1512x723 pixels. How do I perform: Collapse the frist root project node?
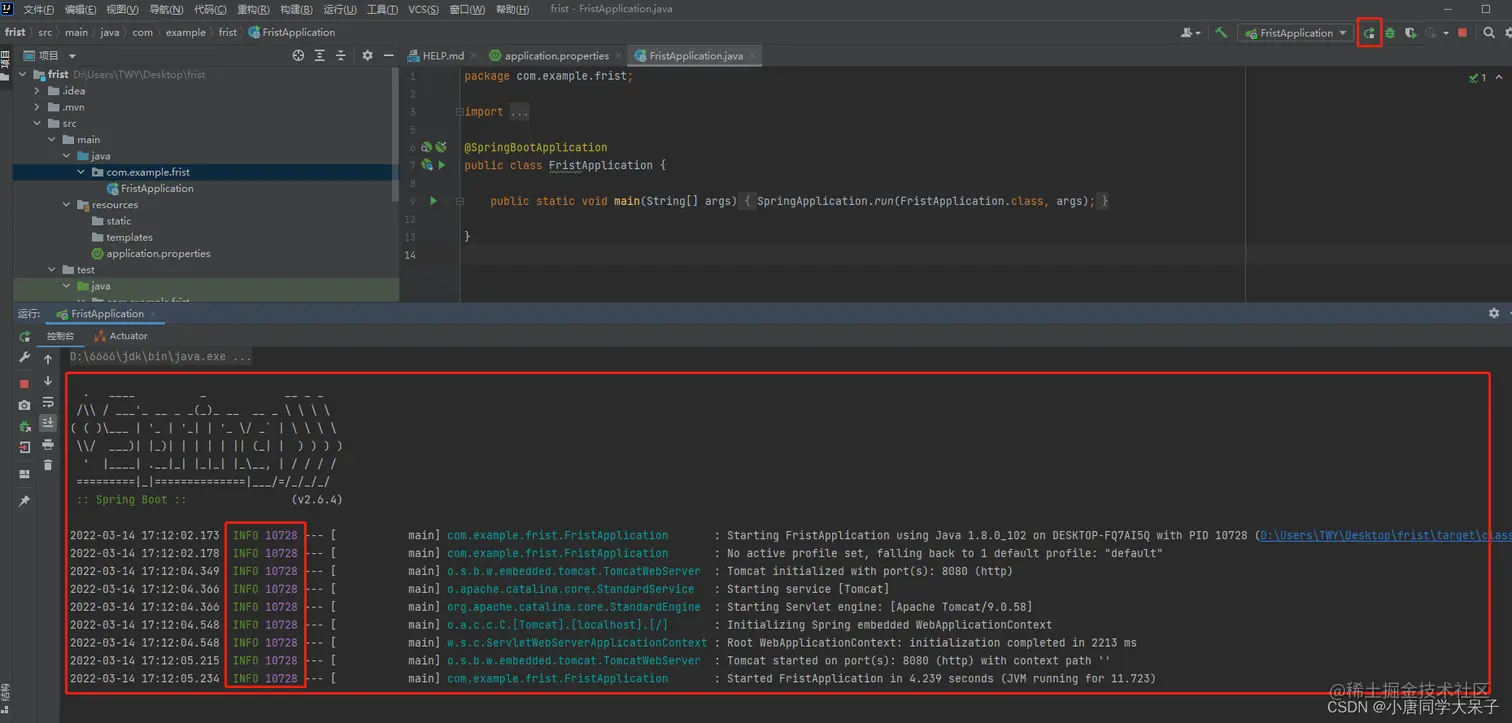coord(21,75)
